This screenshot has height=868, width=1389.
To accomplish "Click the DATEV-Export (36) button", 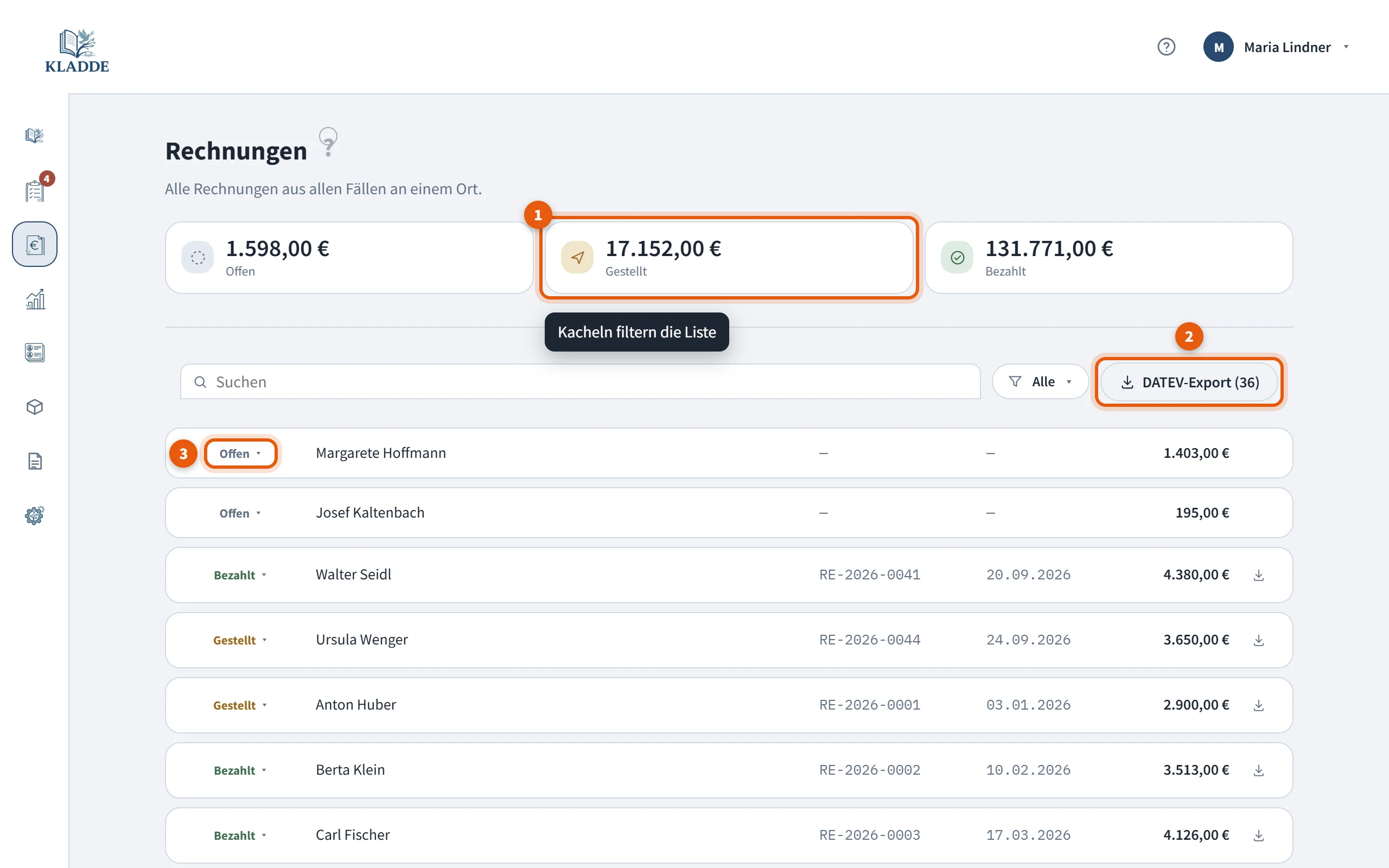I will tap(1189, 382).
